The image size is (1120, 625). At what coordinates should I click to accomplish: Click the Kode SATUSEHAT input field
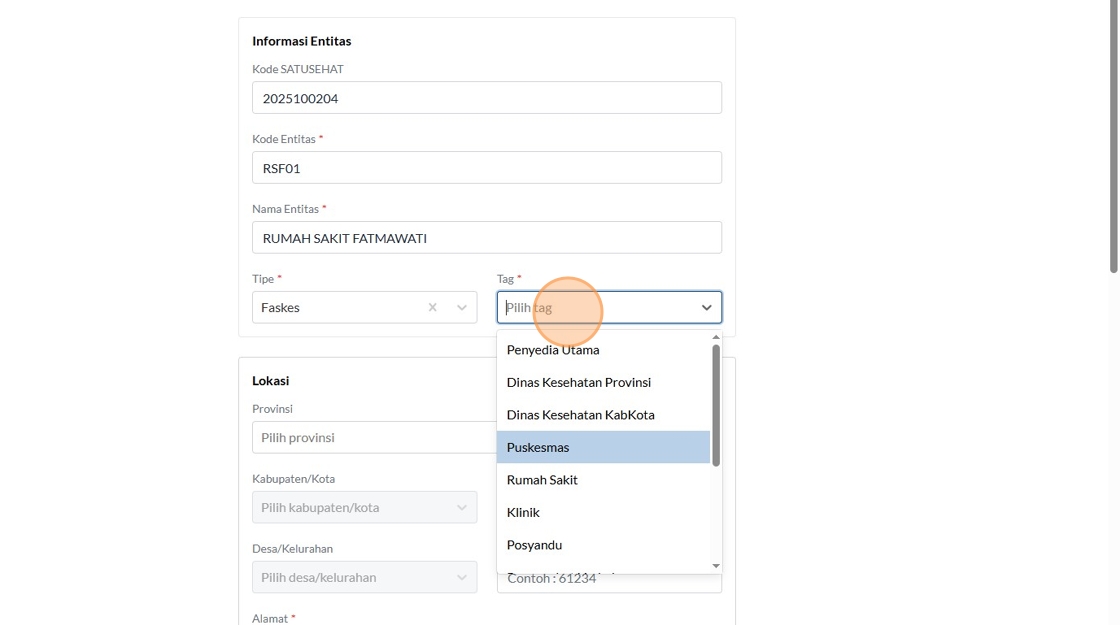(x=486, y=98)
